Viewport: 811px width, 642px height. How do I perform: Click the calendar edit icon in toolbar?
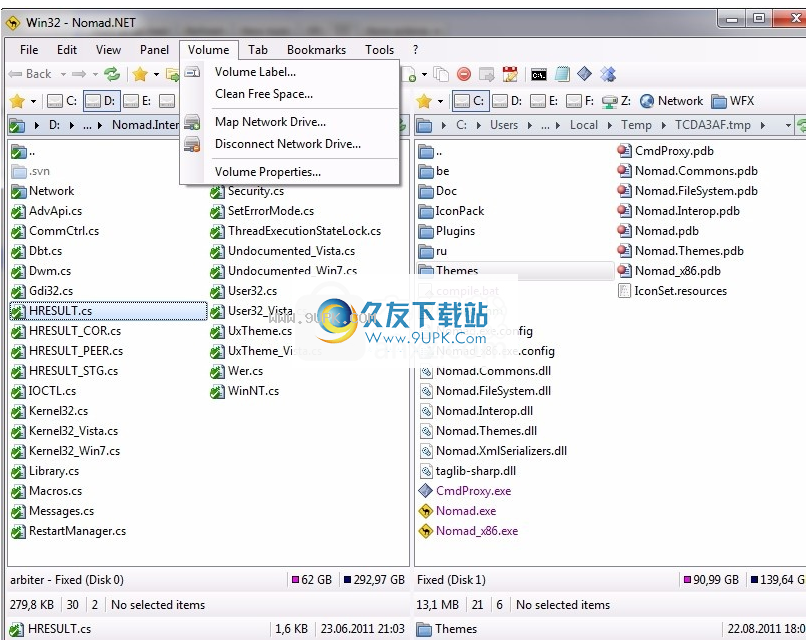(x=510, y=74)
